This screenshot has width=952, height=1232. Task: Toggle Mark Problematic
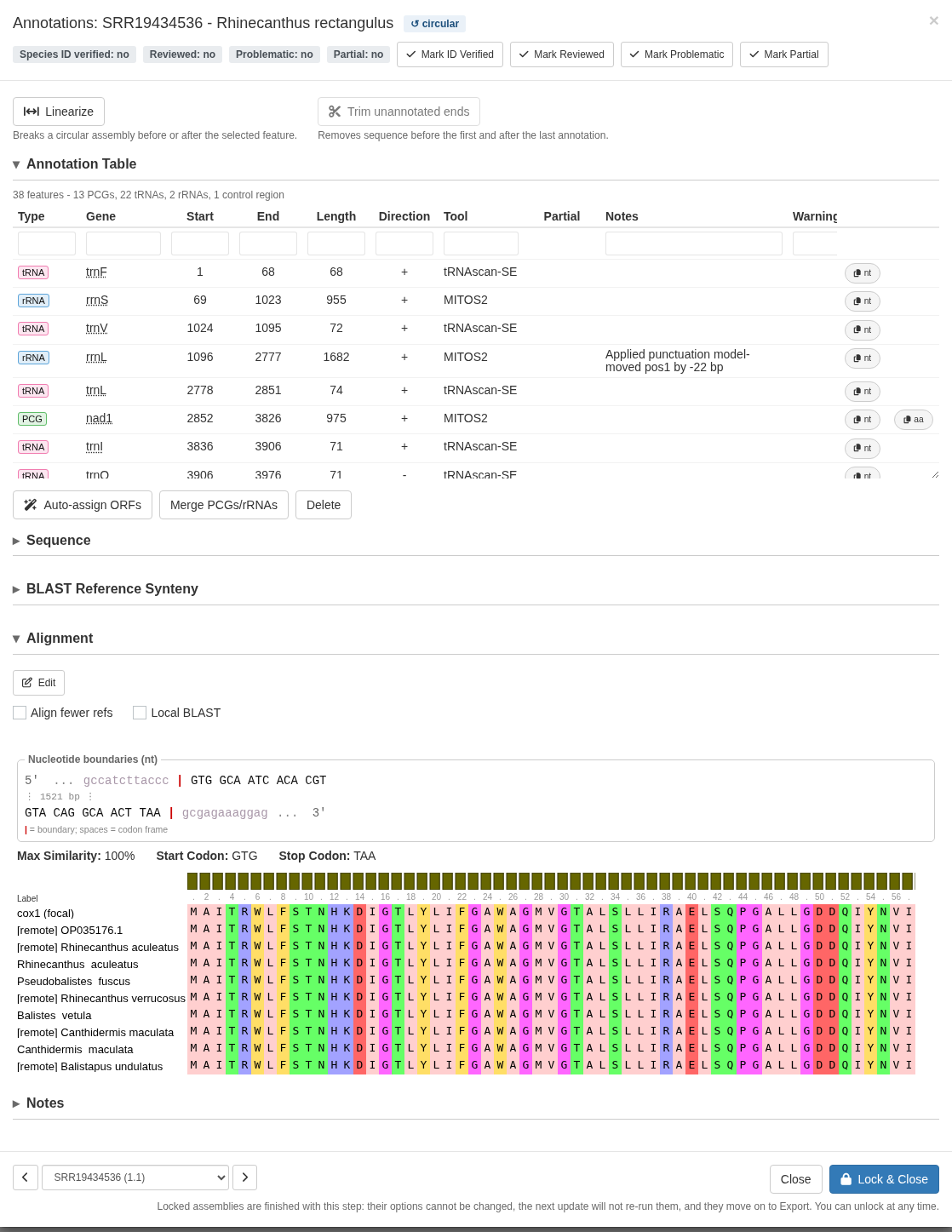[x=676, y=54]
